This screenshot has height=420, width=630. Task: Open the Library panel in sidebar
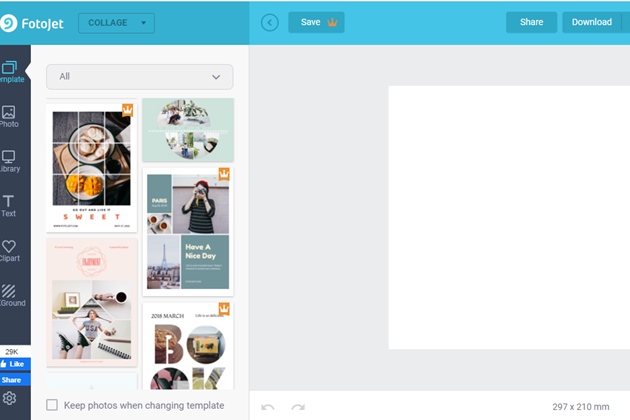click(x=9, y=161)
